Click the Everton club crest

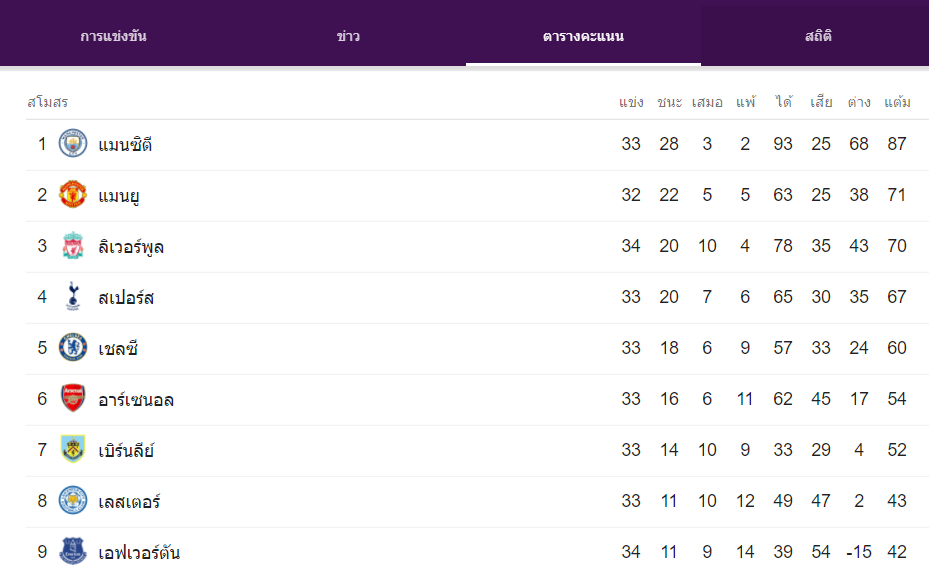pyautogui.click(x=73, y=551)
